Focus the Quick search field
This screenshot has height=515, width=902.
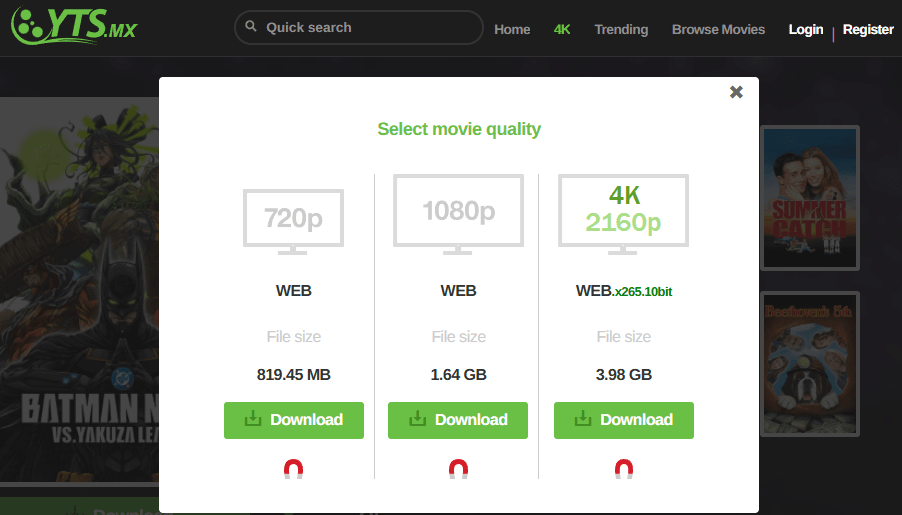(358, 27)
